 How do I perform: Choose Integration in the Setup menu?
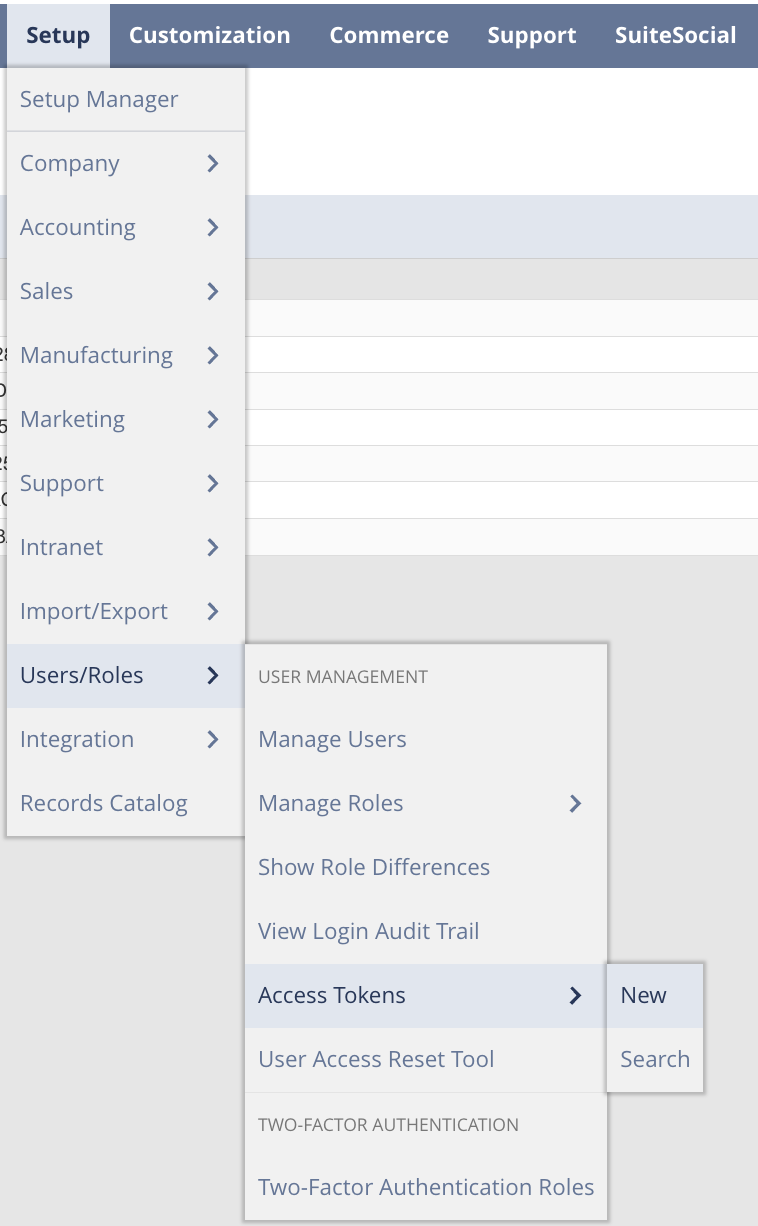point(77,739)
